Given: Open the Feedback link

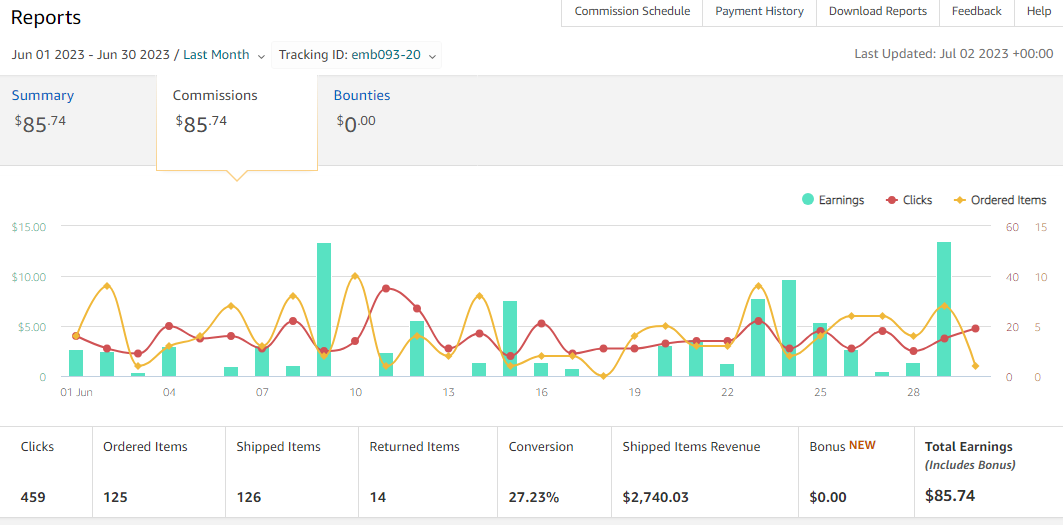Looking at the screenshot, I should [976, 12].
